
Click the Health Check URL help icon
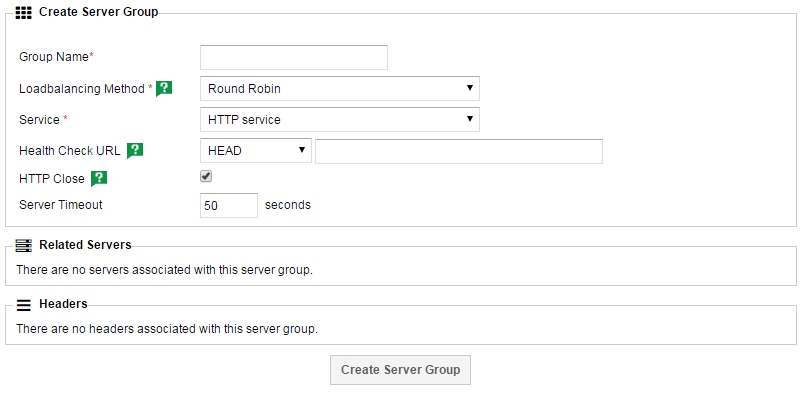click(x=135, y=150)
